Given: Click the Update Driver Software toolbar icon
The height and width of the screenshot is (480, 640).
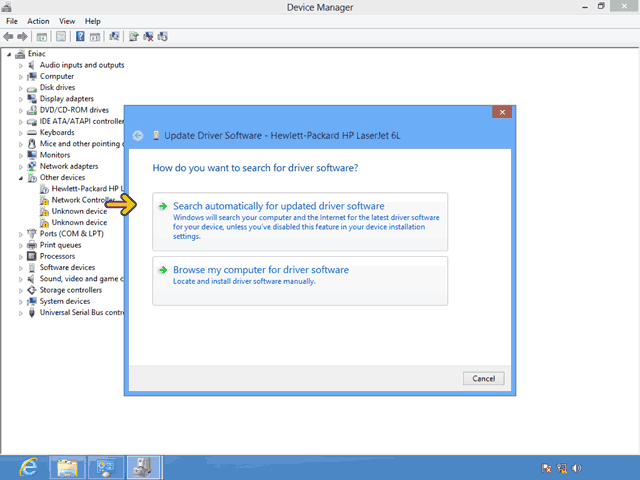Looking at the screenshot, I should (133, 37).
